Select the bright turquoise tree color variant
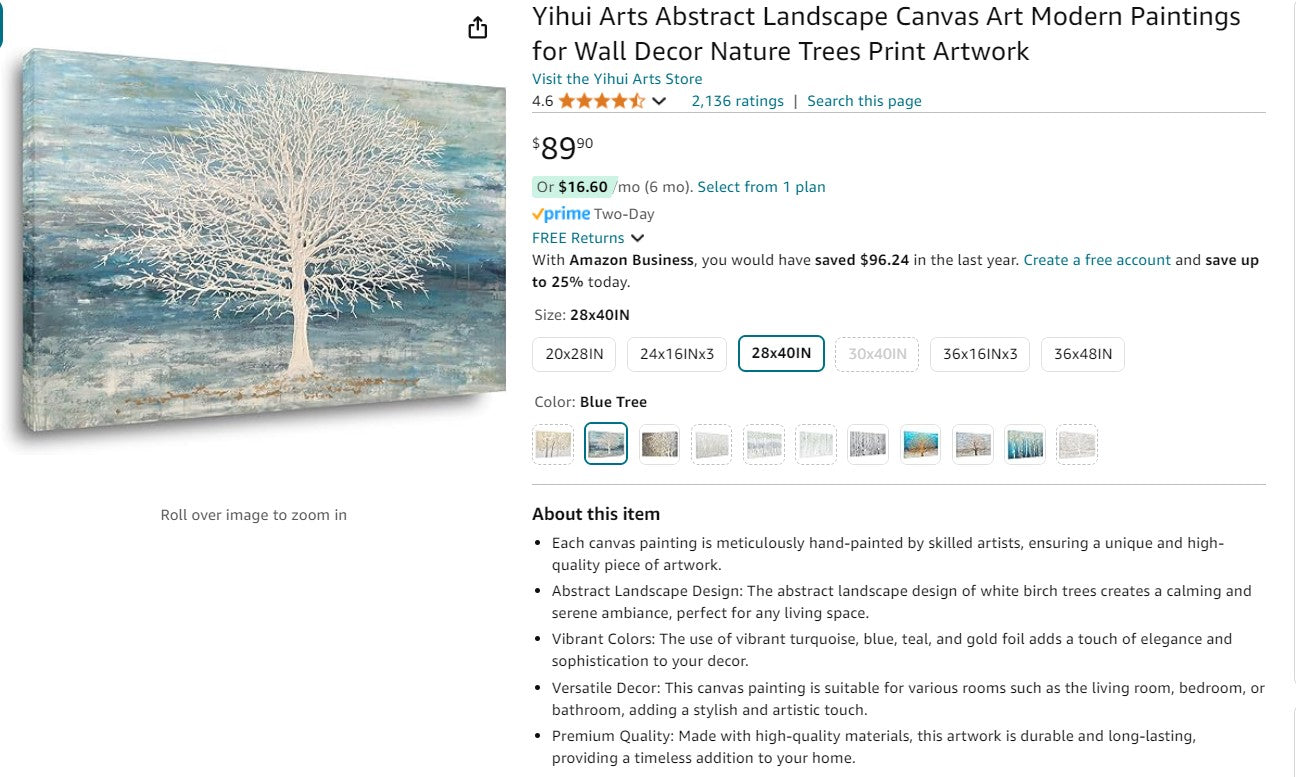 (920, 444)
